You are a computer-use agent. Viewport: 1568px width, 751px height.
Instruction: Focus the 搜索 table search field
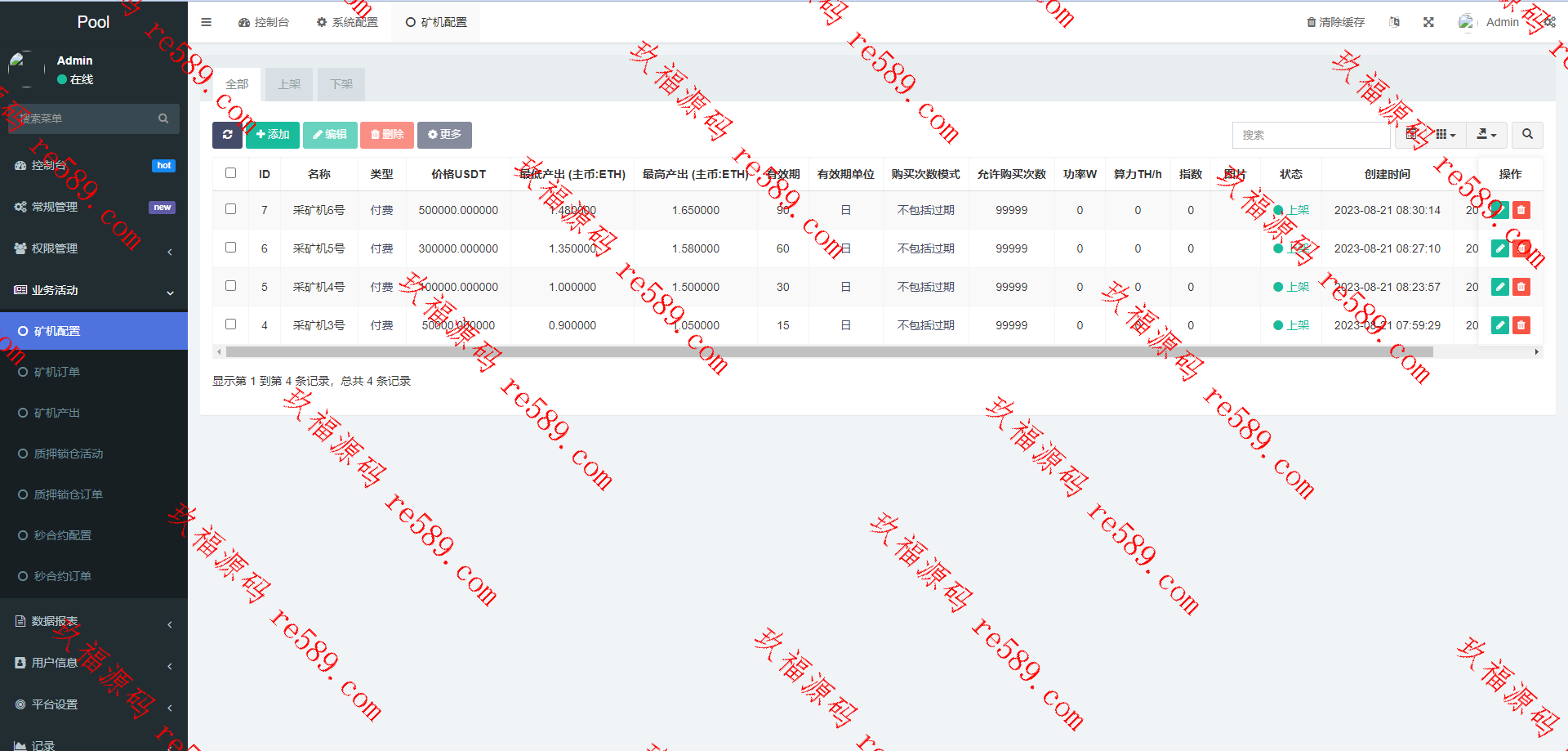click(x=1311, y=135)
